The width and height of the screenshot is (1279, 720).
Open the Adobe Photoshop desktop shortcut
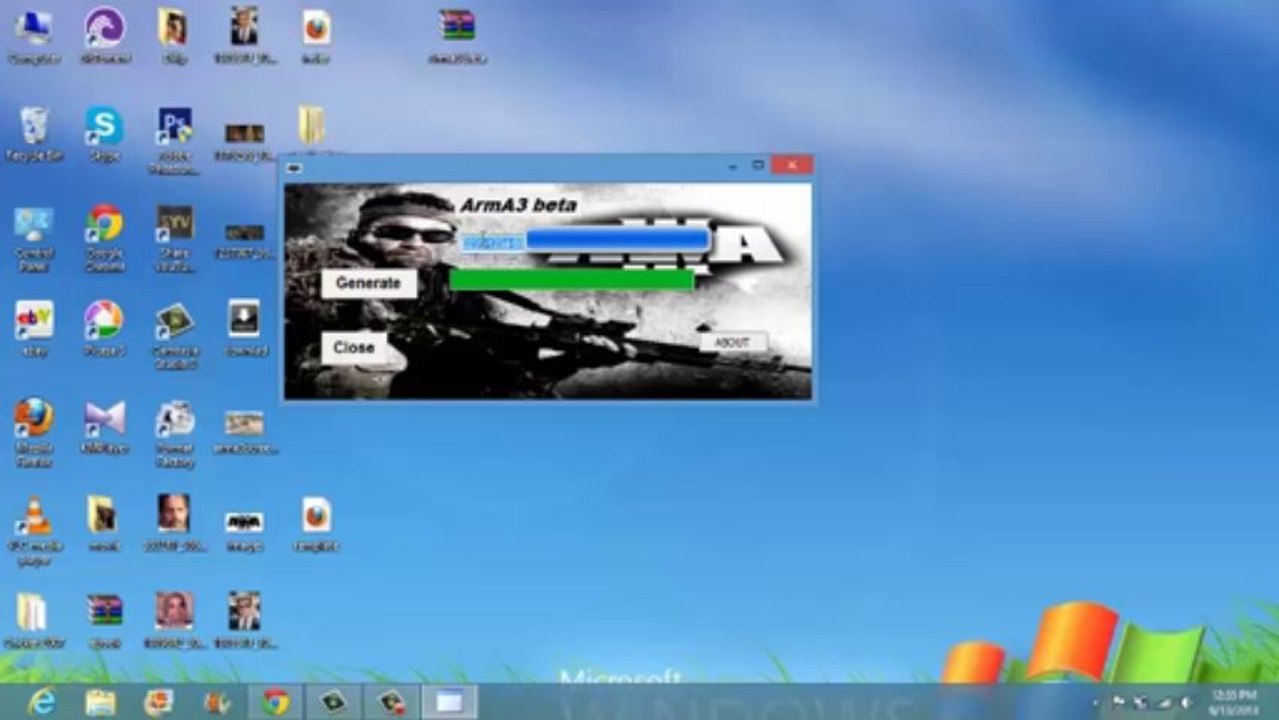tap(174, 140)
